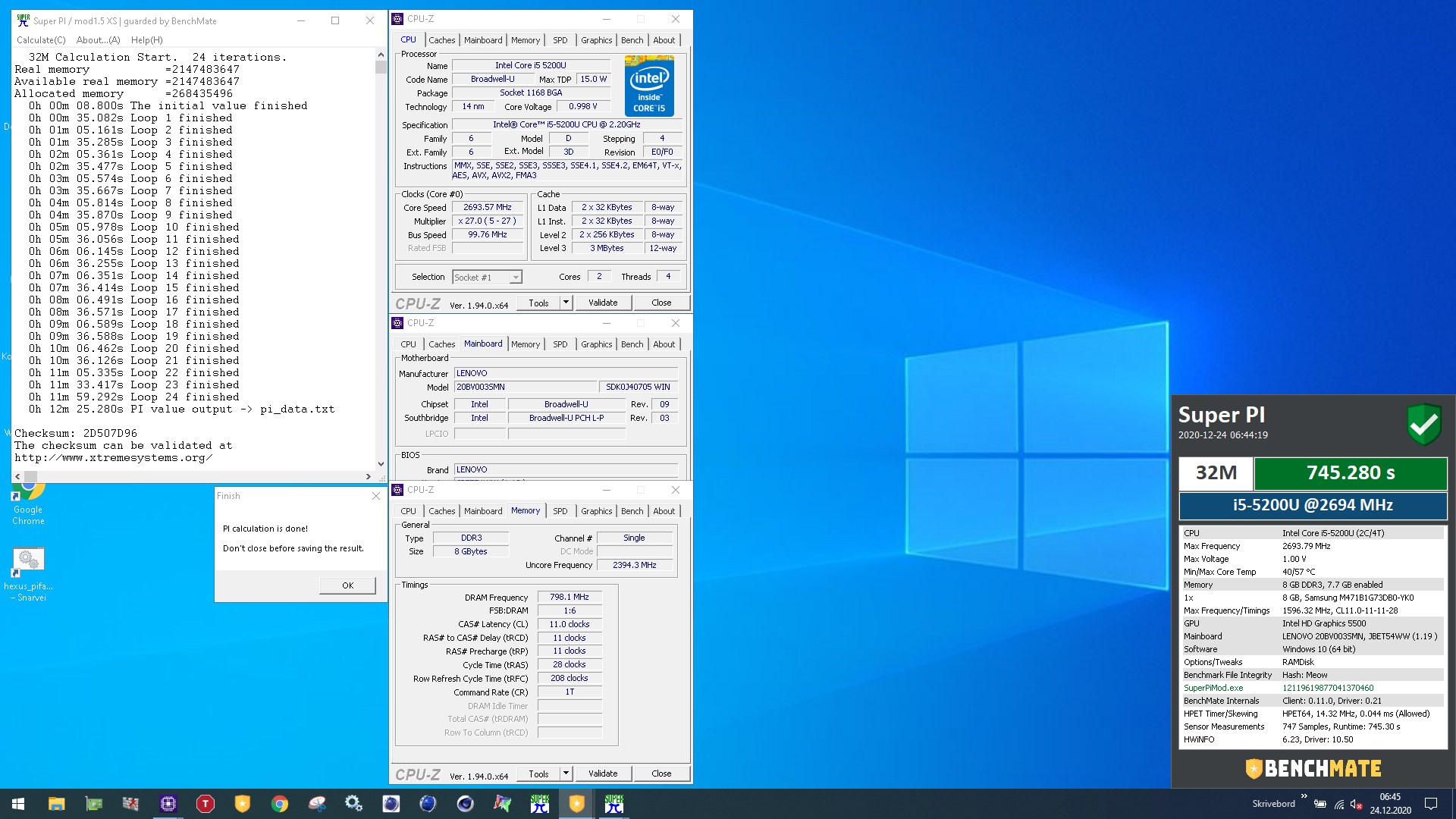Viewport: 1456px width, 819px height.
Task: Click the DRAM Frequency 798.1 MHz value
Action: pyautogui.click(x=570, y=597)
